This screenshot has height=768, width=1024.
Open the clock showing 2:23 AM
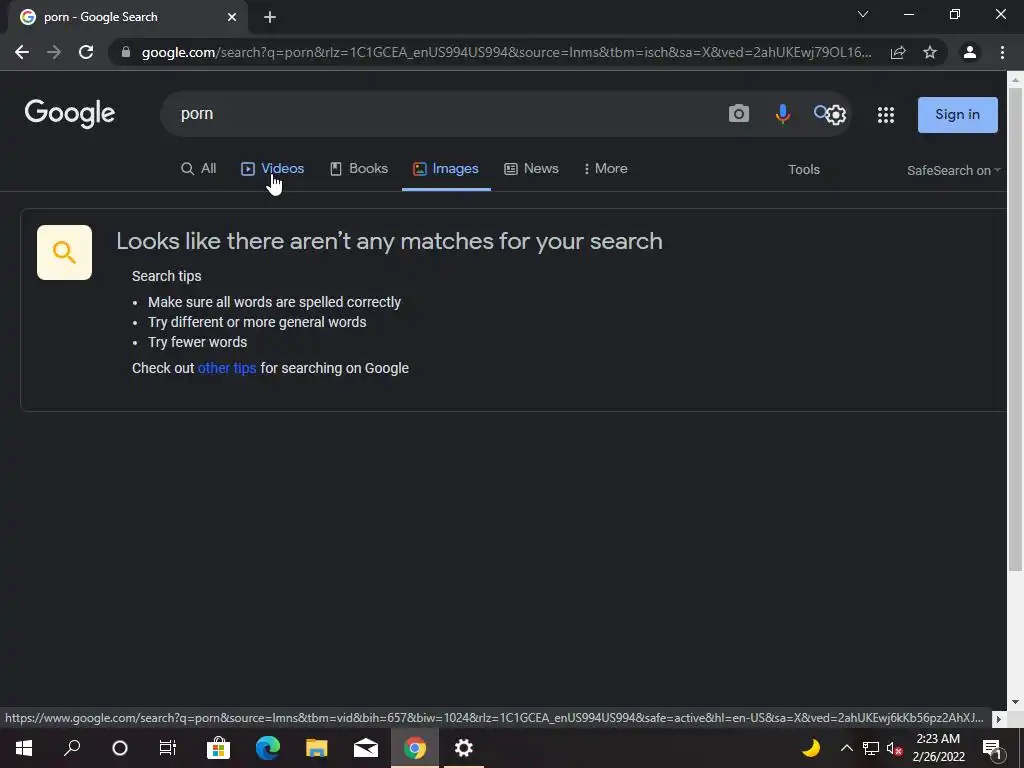(938, 748)
